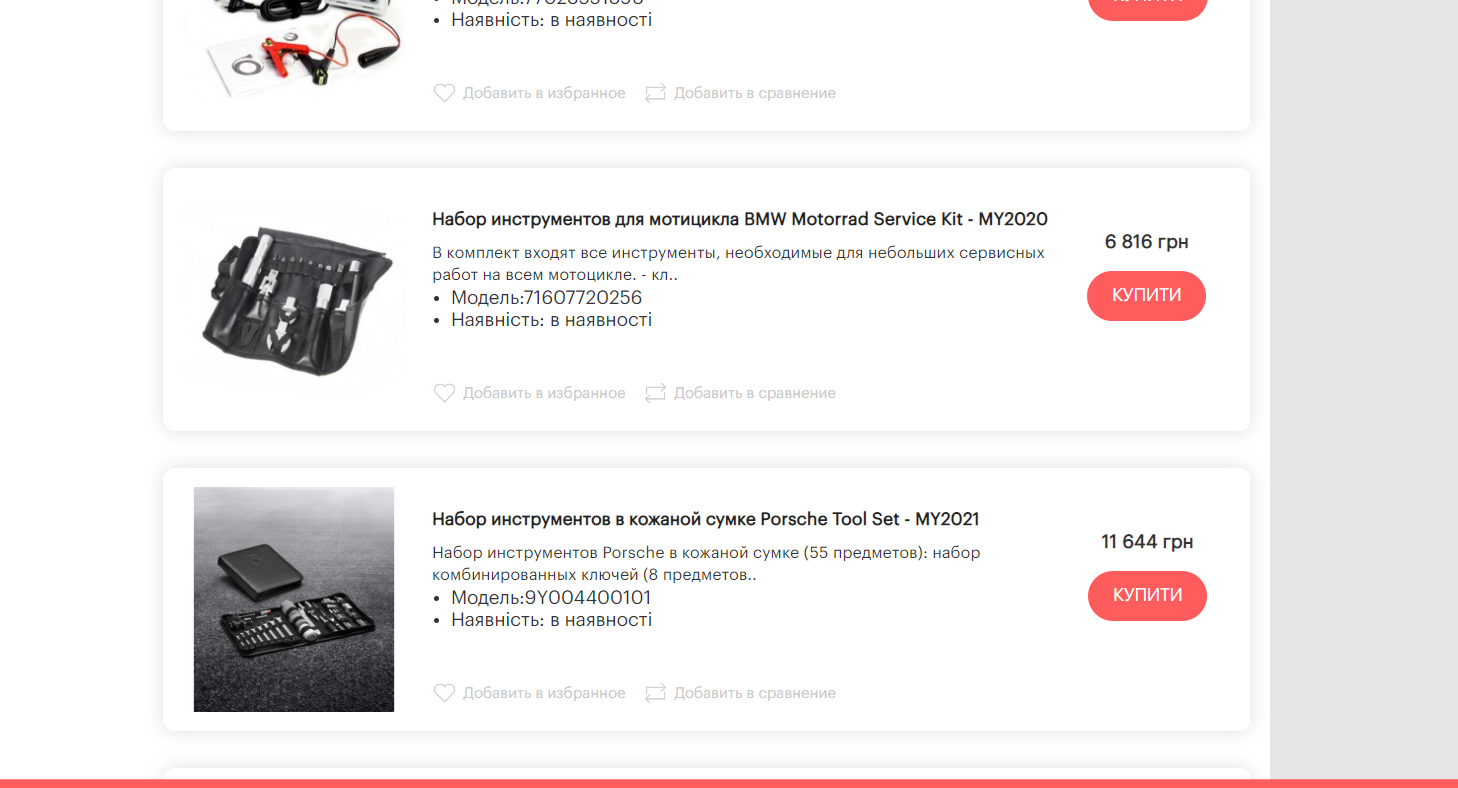Click compare arrows icon for BMW Motorrad kit
This screenshot has height=788, width=1458.
[655, 393]
